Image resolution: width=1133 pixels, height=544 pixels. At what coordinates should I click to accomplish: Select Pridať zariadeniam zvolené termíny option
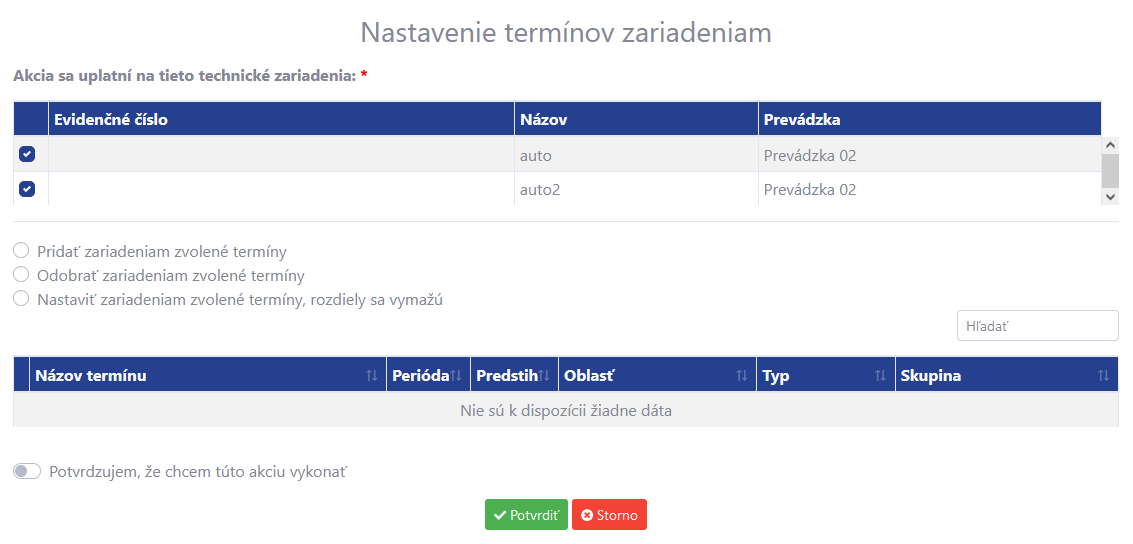pos(21,251)
